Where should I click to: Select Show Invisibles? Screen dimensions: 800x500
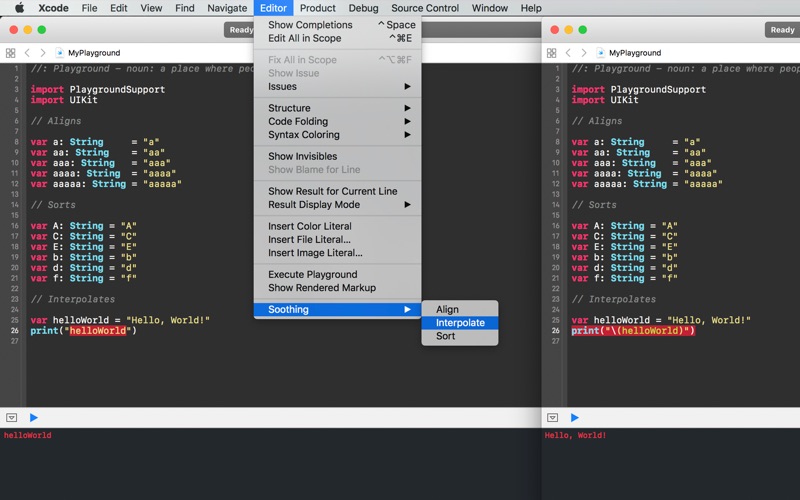[x=337, y=156]
